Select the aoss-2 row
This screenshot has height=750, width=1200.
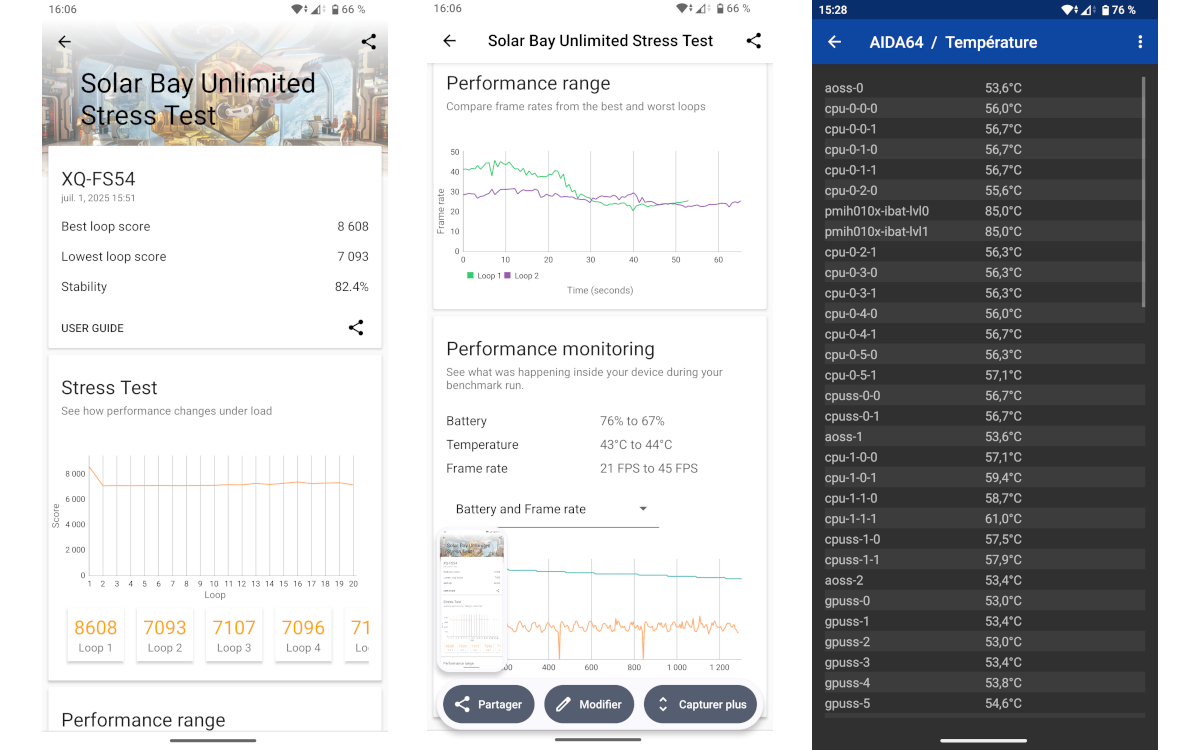982,580
